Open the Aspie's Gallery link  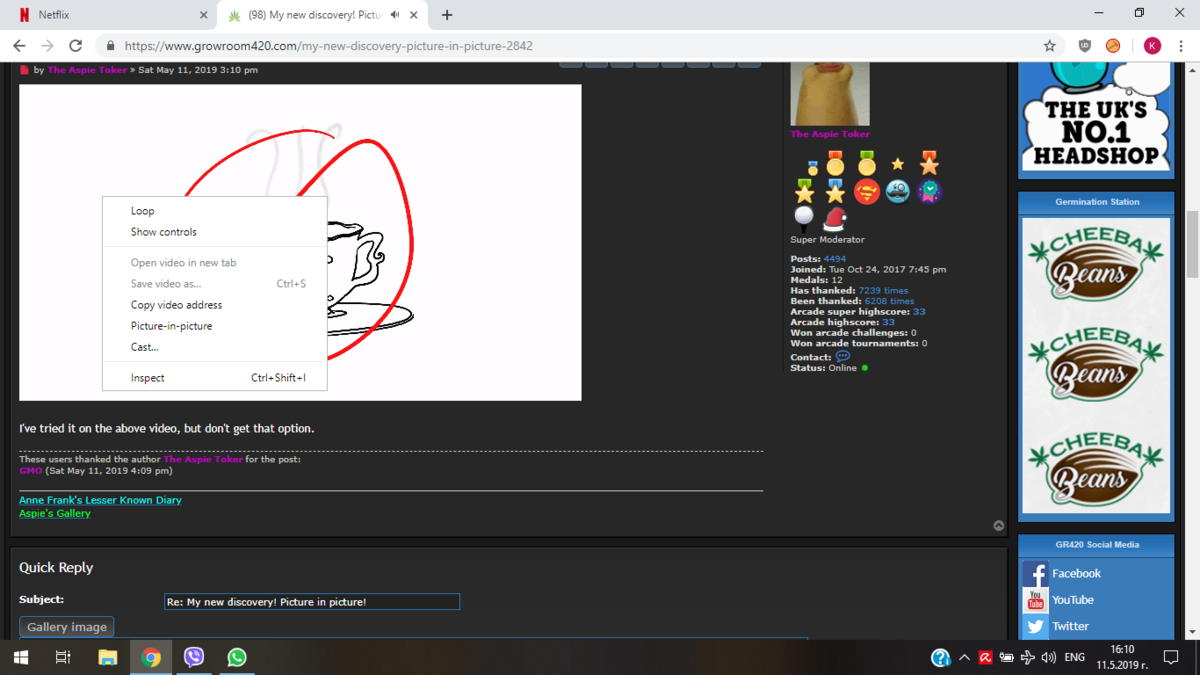click(55, 513)
